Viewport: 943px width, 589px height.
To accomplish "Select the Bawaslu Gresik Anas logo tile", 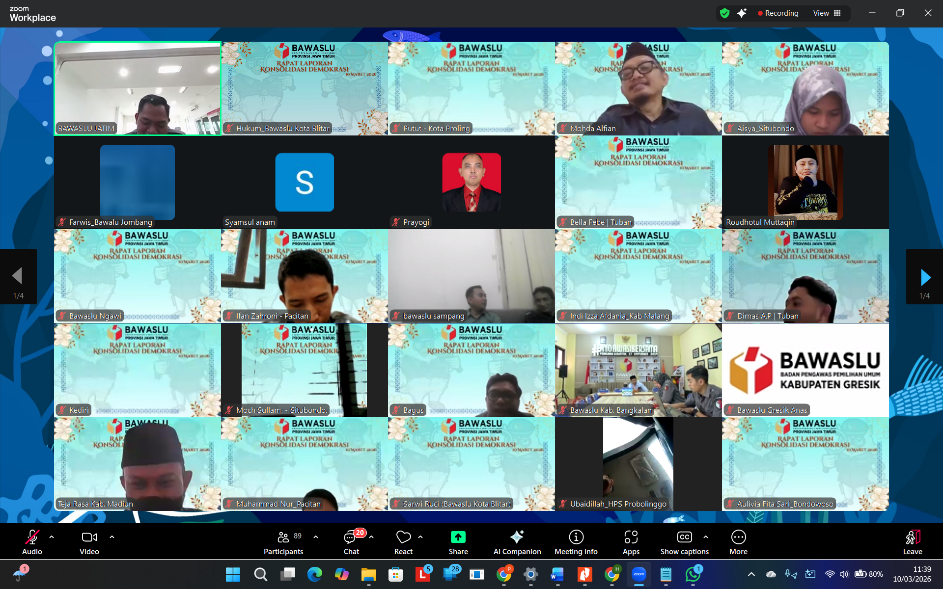I will 805,370.
